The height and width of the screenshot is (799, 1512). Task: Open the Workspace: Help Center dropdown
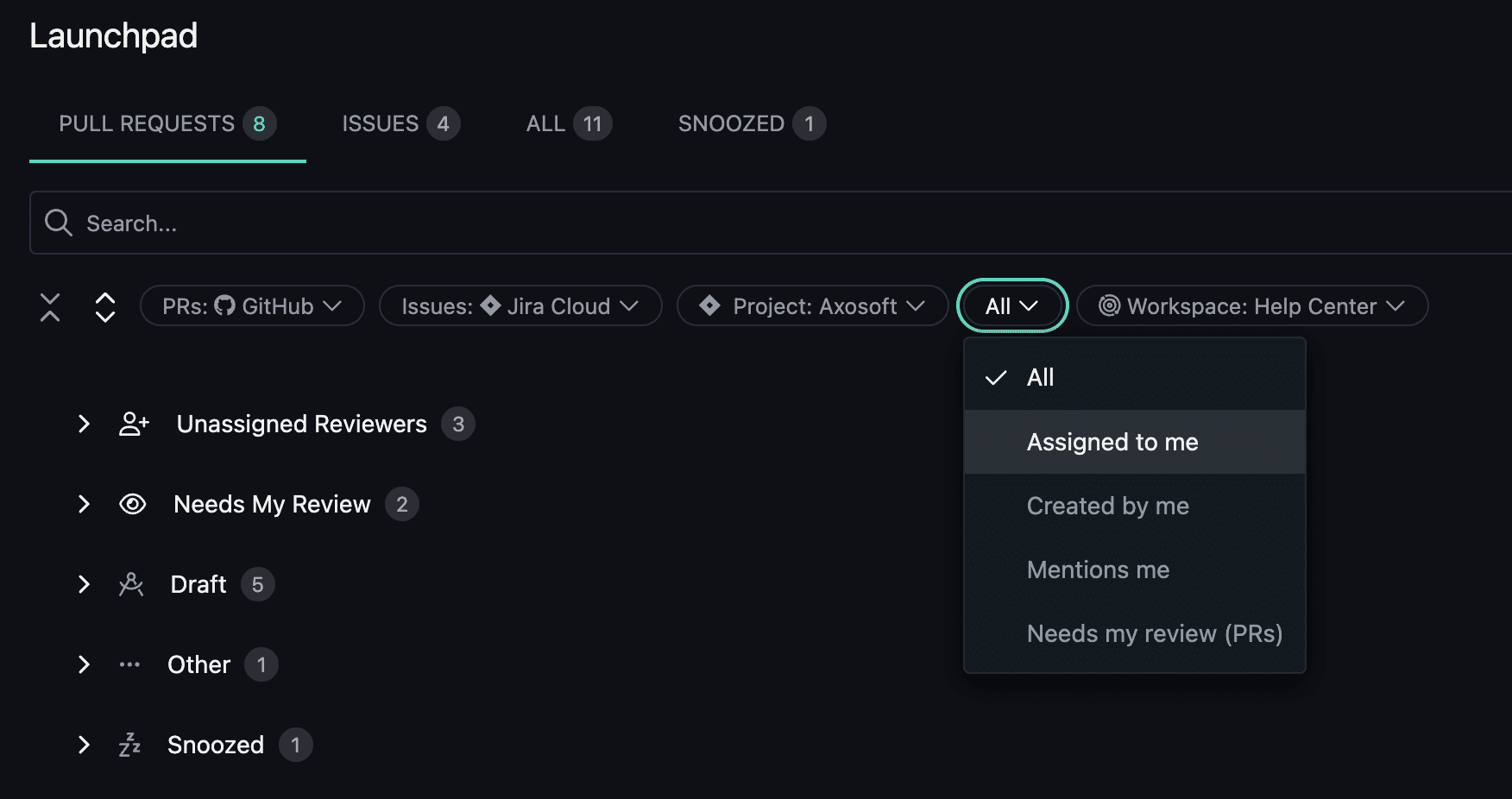[x=1252, y=305]
